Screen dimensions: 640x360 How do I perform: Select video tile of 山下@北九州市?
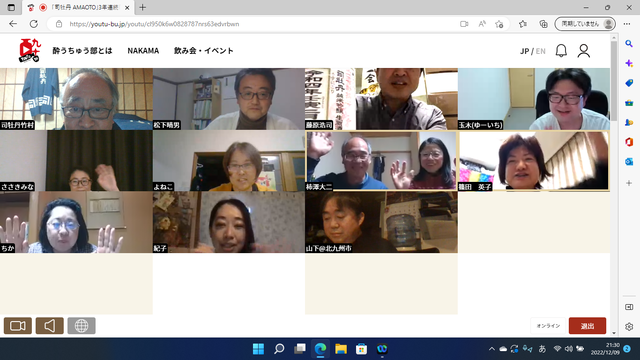[381, 222]
